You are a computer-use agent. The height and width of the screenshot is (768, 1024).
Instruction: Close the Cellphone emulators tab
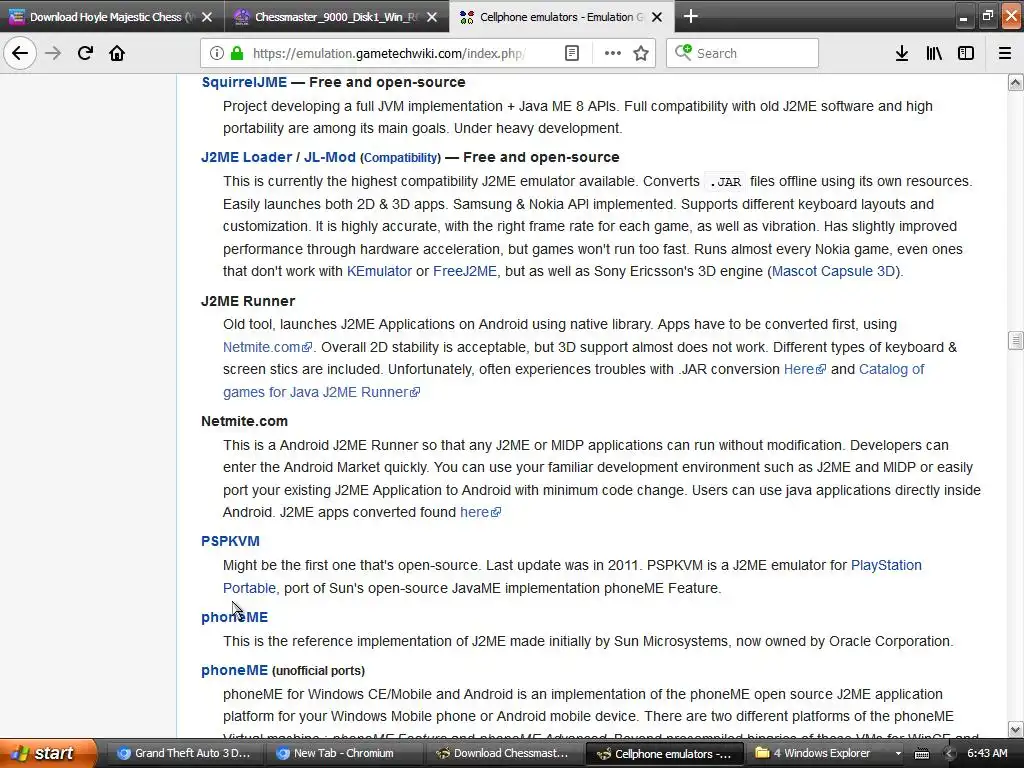click(657, 17)
